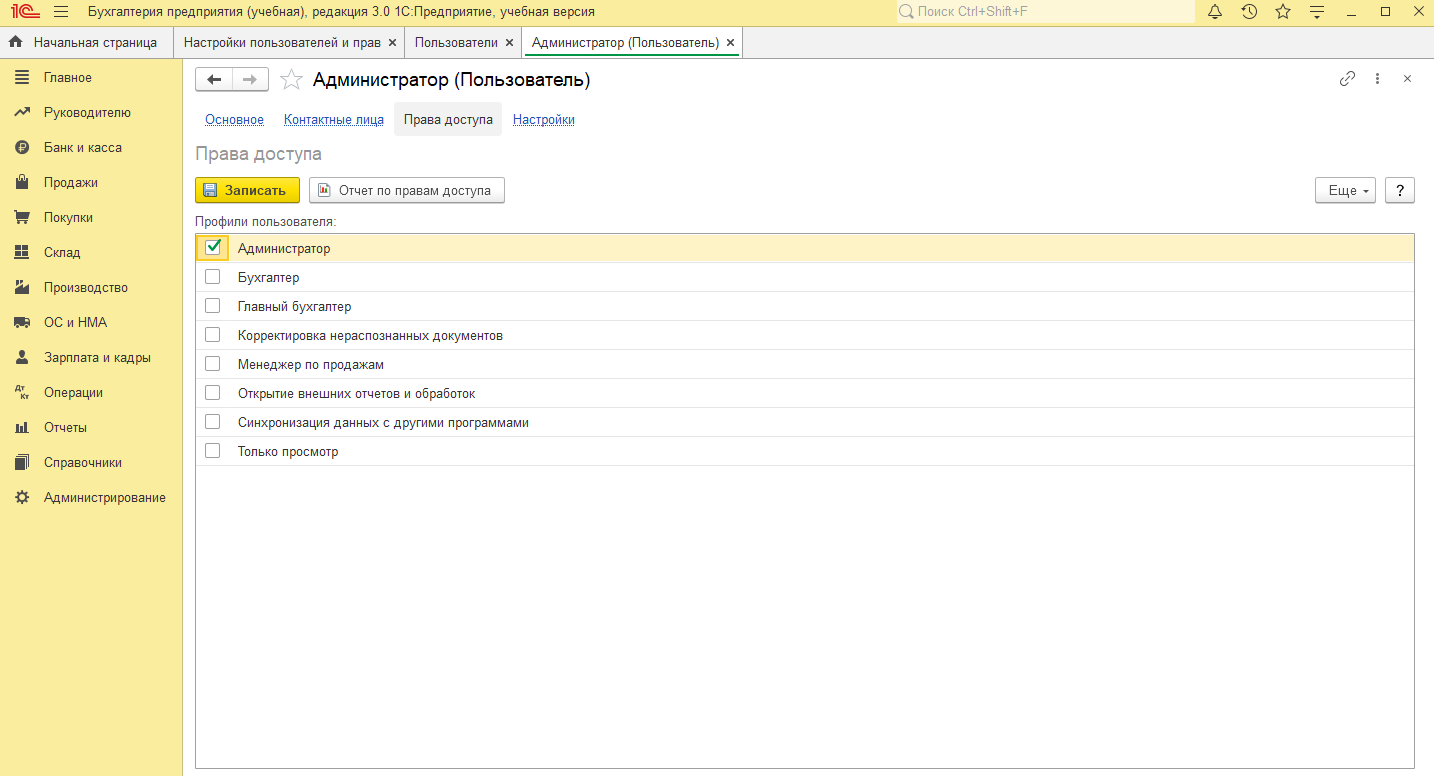Image resolution: width=1434 pixels, height=776 pixels.
Task: Go forward with the right arrow
Action: pos(250,80)
